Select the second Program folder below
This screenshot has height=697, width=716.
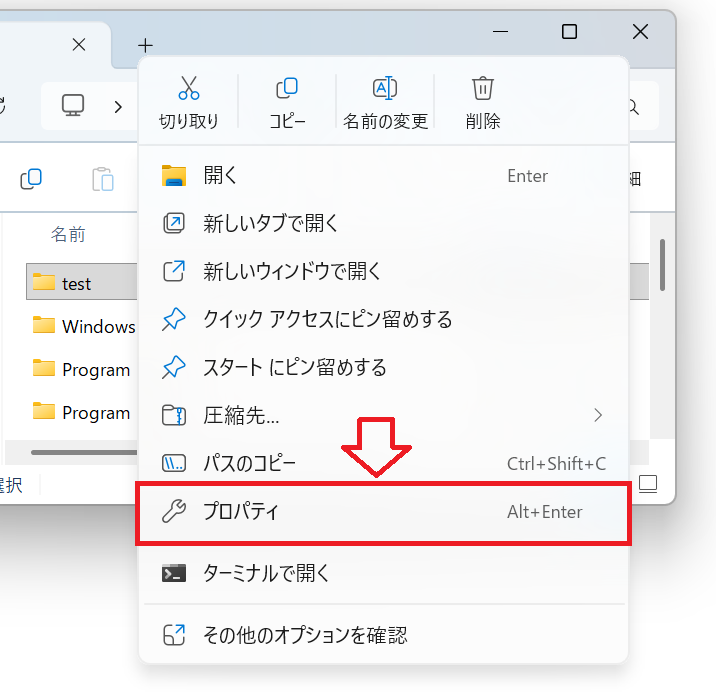click(x=82, y=412)
